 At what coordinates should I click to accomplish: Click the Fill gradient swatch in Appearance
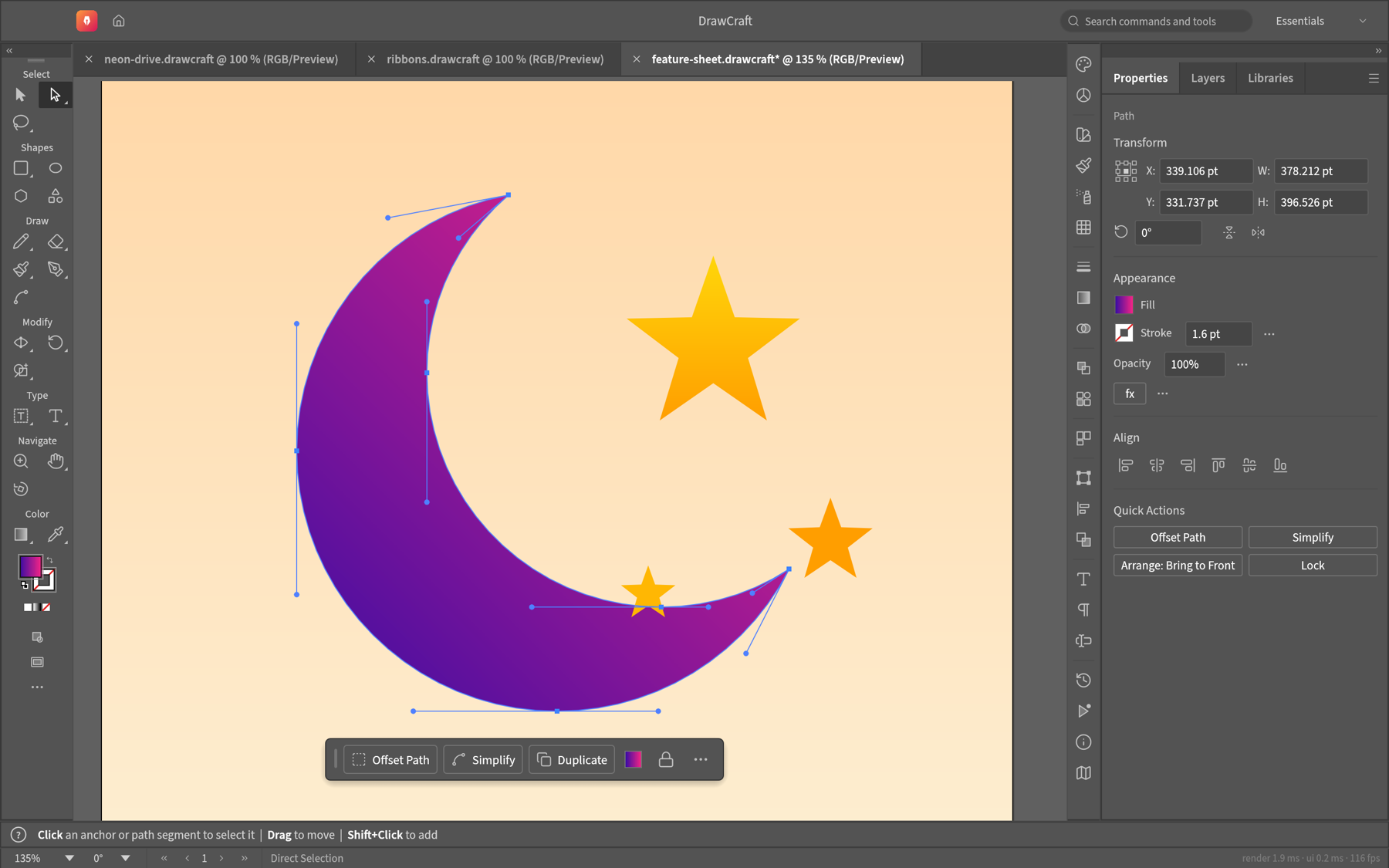click(1124, 305)
